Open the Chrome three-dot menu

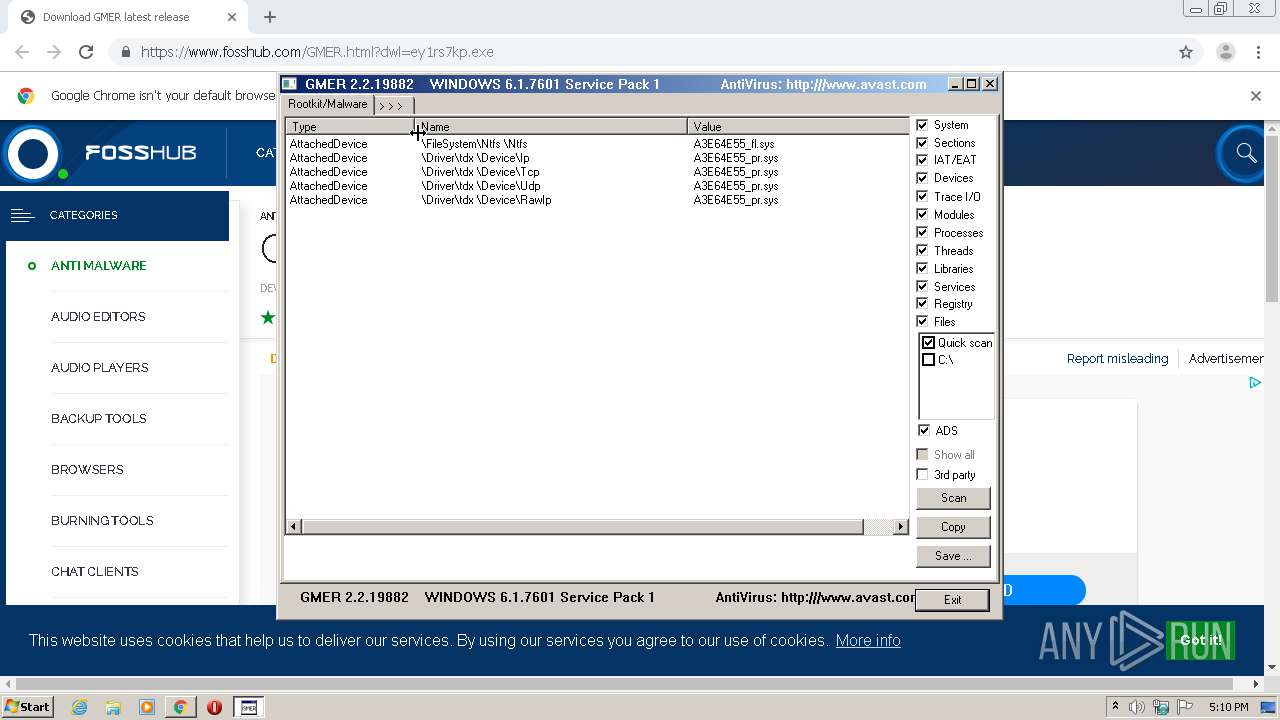1257,52
